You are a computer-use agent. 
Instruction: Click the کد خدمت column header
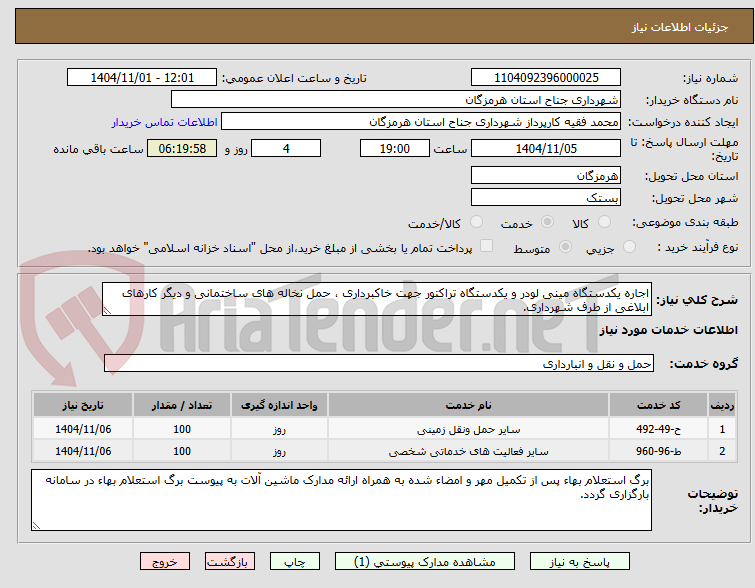pyautogui.click(x=658, y=405)
